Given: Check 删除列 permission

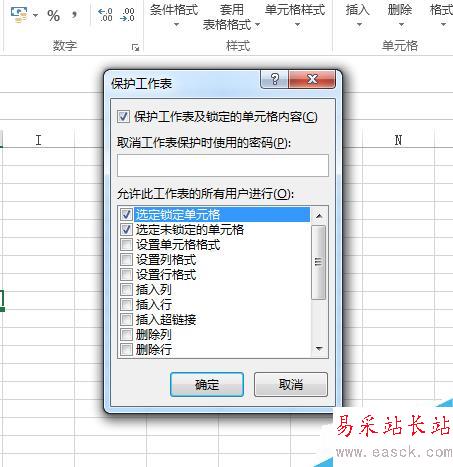Looking at the screenshot, I should click(x=126, y=334).
